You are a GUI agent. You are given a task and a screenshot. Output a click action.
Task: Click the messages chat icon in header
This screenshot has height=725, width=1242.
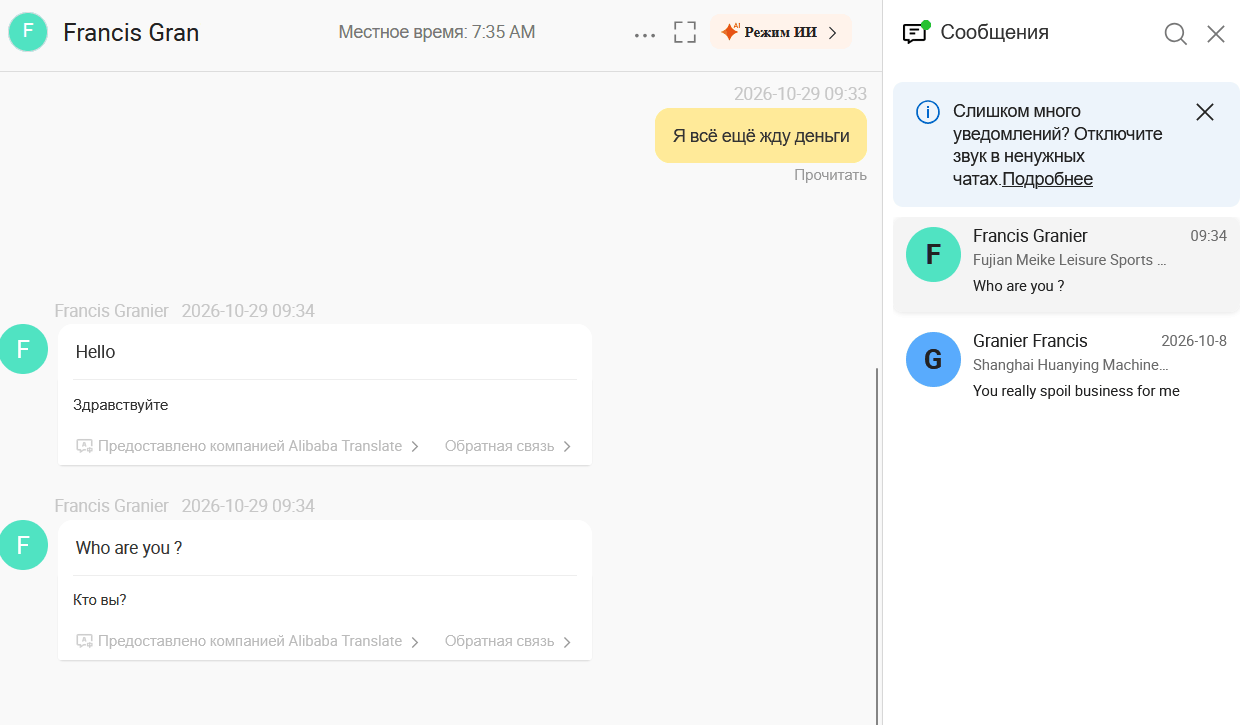[x=915, y=32]
